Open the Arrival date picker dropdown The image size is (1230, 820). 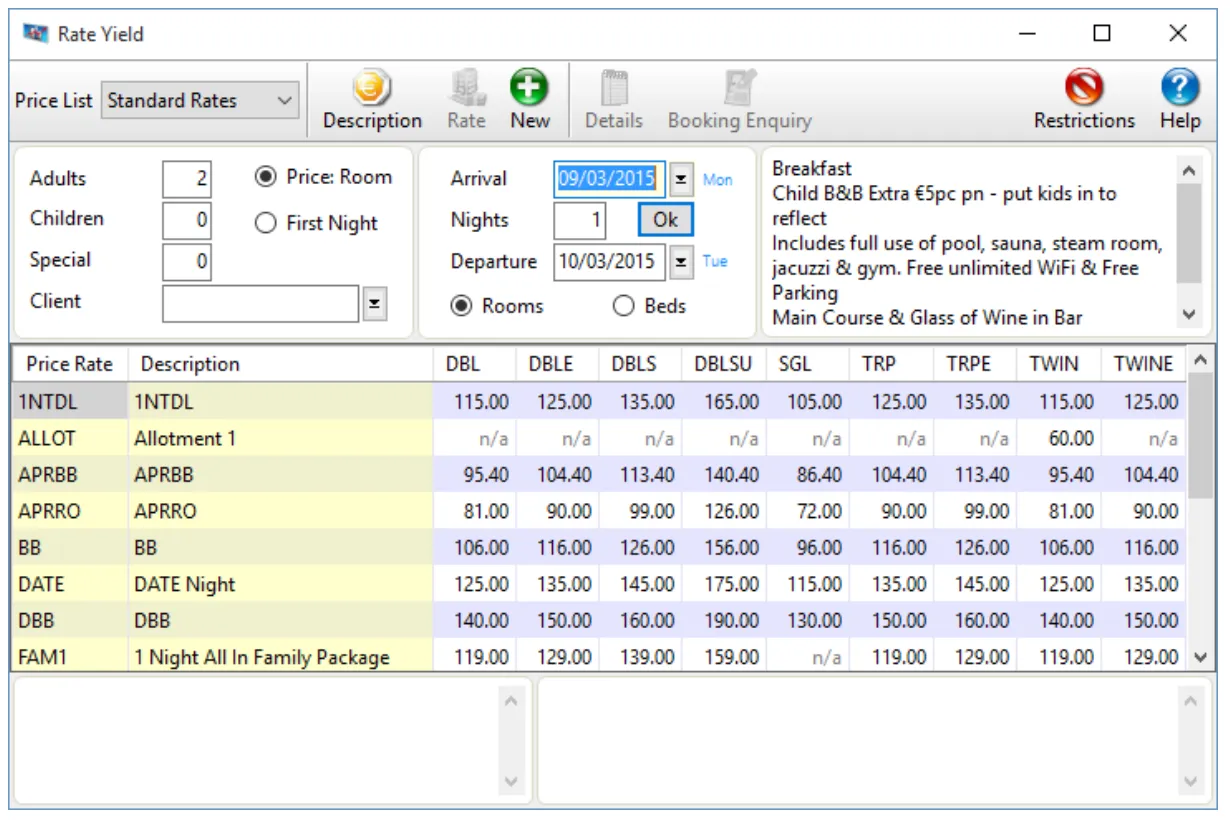[x=682, y=178]
